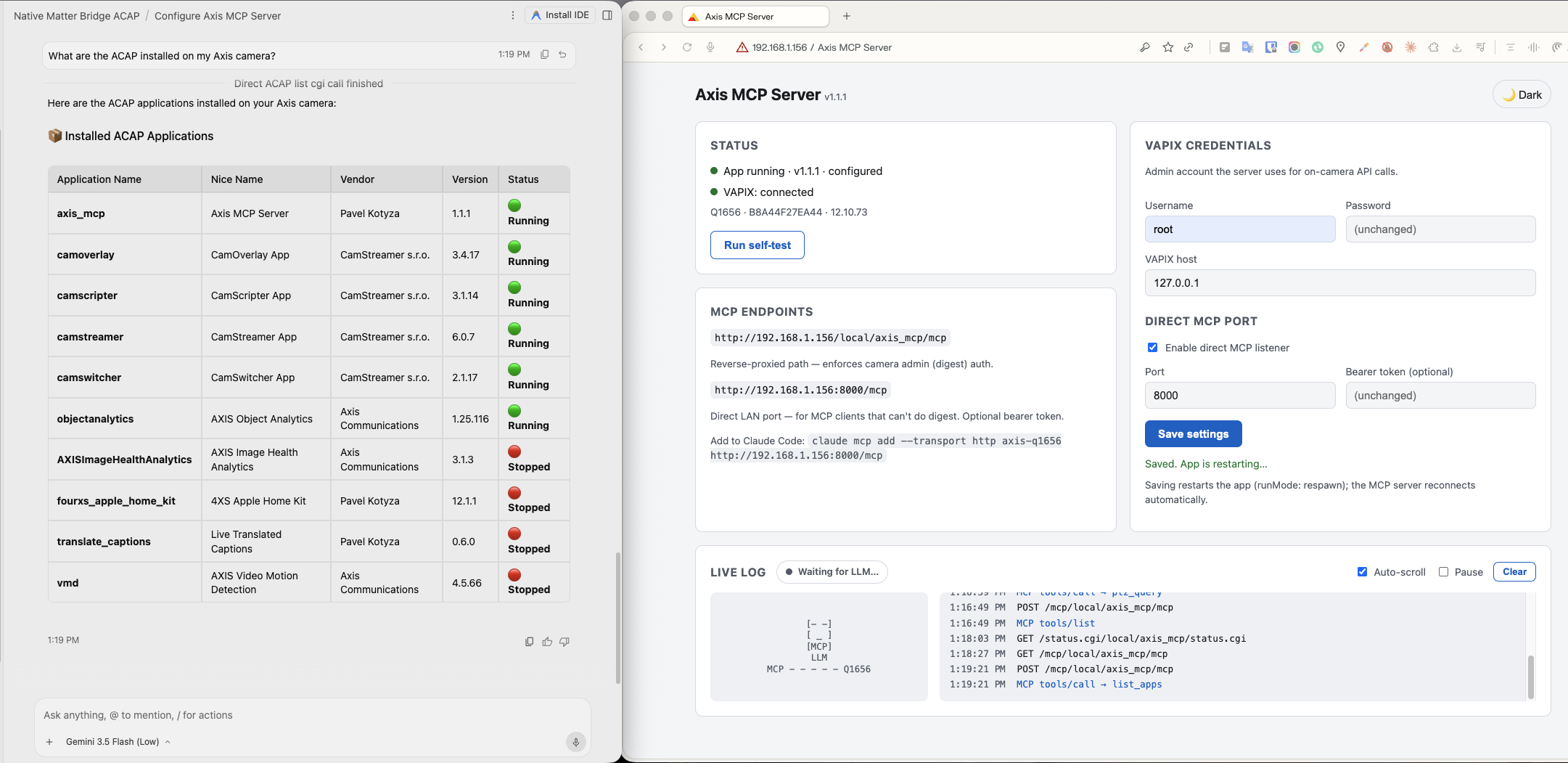Run the self-test
The height and width of the screenshot is (763, 1568).
[758, 245]
